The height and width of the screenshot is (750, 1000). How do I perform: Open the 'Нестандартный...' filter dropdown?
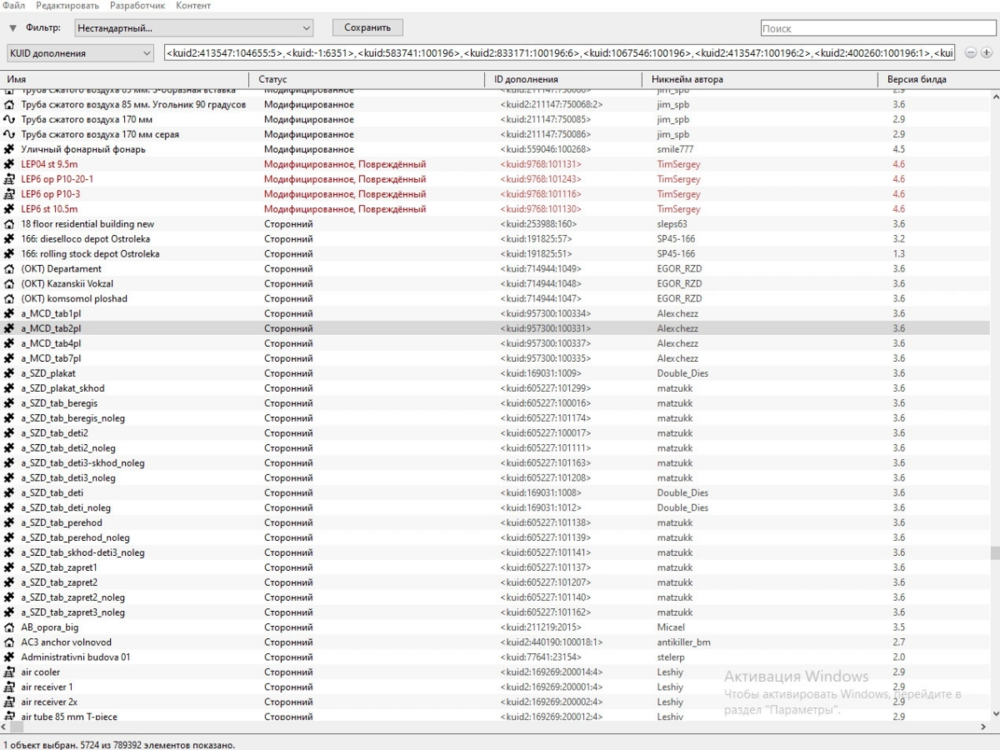[194, 28]
